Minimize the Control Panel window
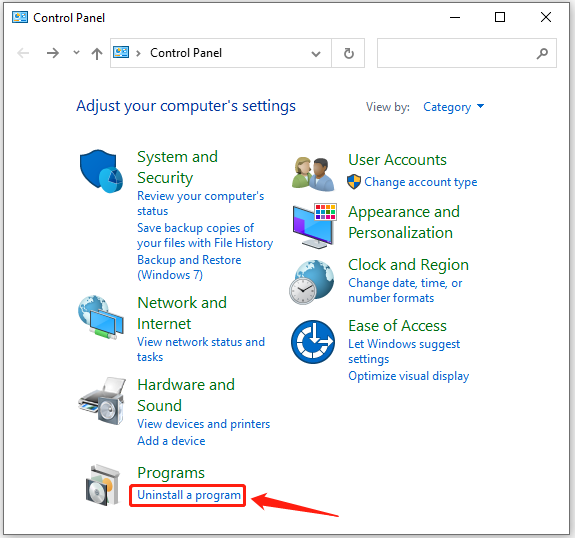 click(x=455, y=17)
